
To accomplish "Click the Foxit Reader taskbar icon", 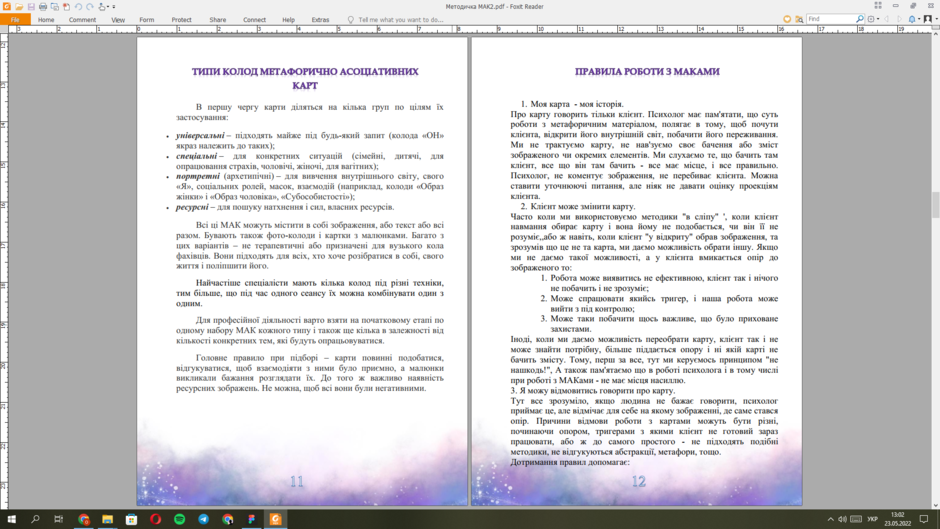I will pyautogui.click(x=275, y=519).
